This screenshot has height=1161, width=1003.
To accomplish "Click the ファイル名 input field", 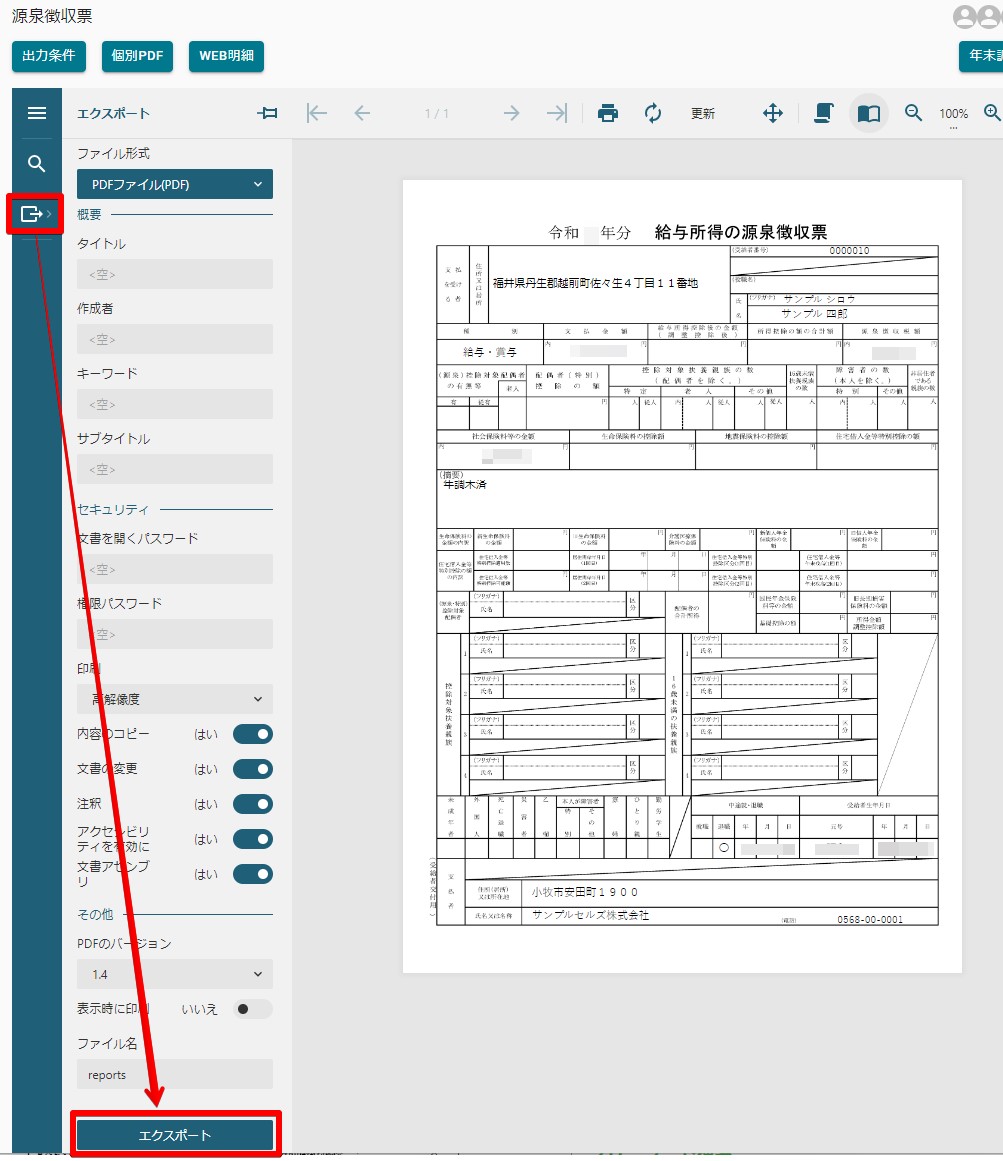I will click(175, 1075).
